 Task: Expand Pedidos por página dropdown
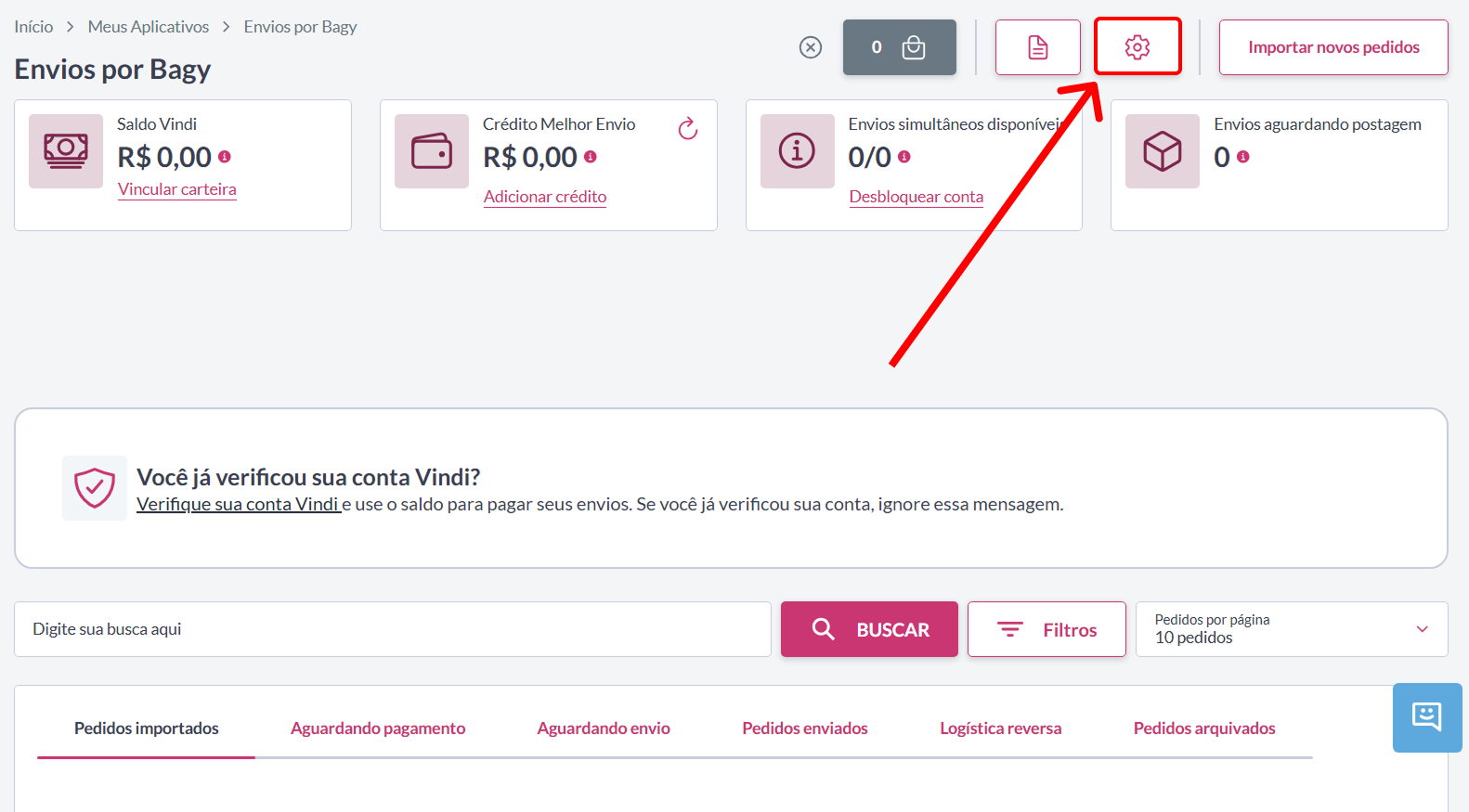click(1292, 629)
